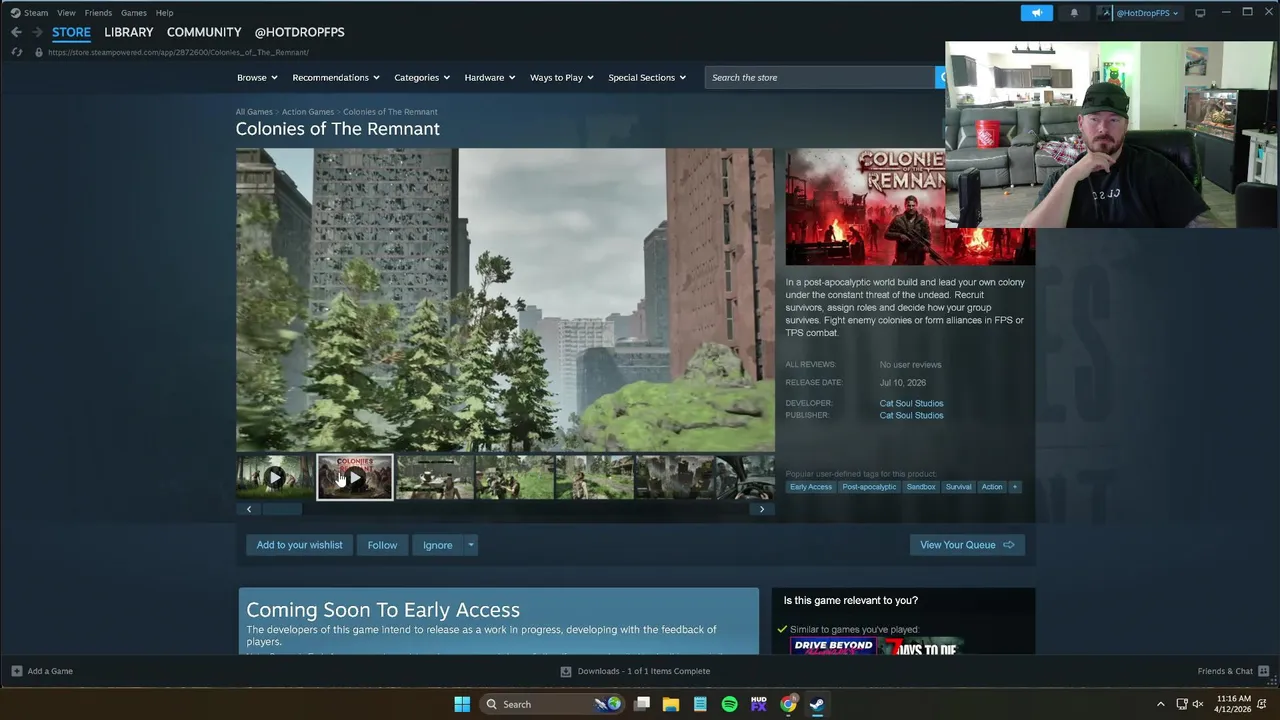Open the Cat Soul Studios publisher link
Screen dimensions: 1280x720
911,415
